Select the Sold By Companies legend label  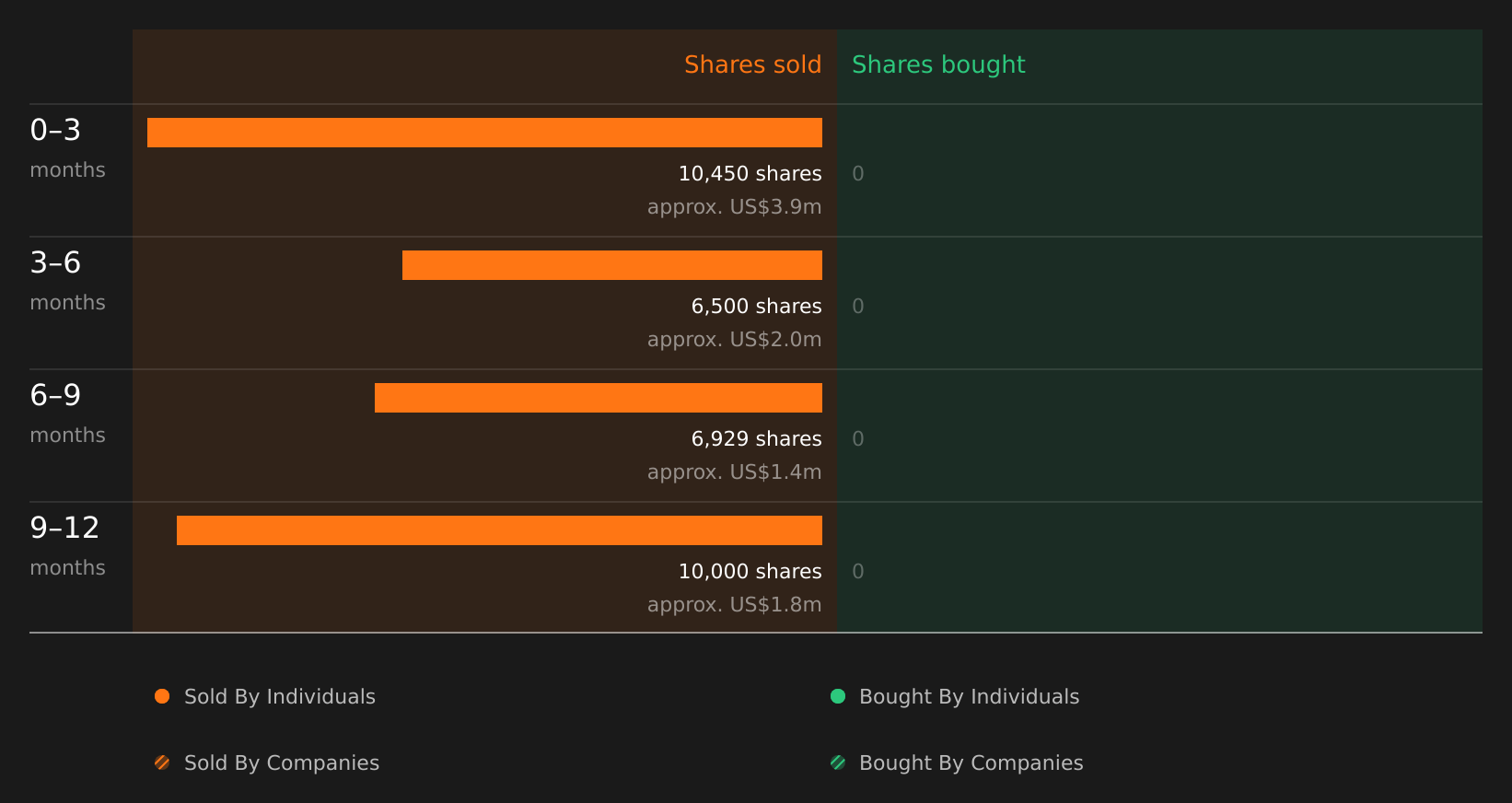tap(282, 763)
